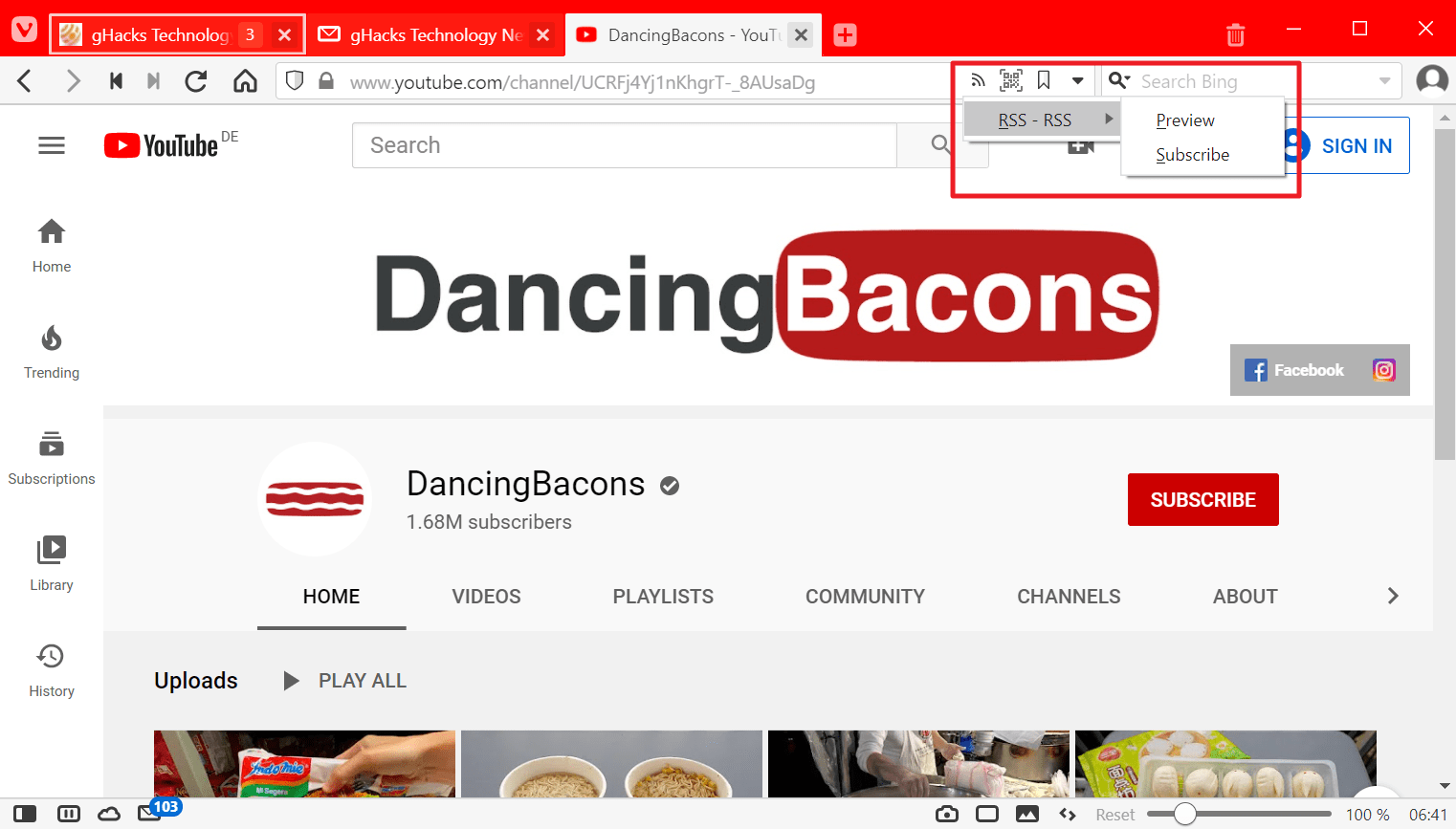
Task: Open History in the YouTube sidebar
Action: click(x=52, y=671)
